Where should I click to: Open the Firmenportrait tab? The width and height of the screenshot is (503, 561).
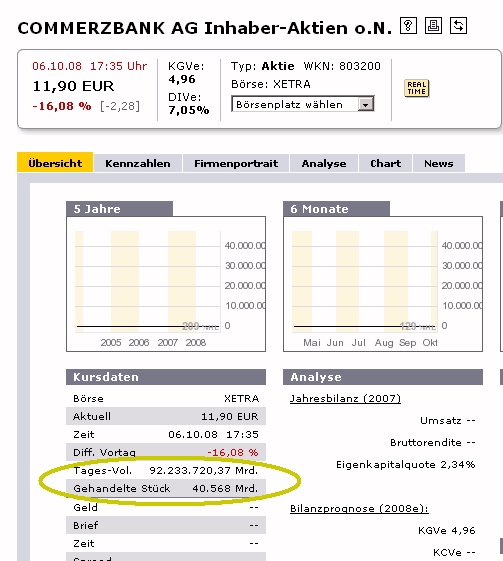coord(236,164)
